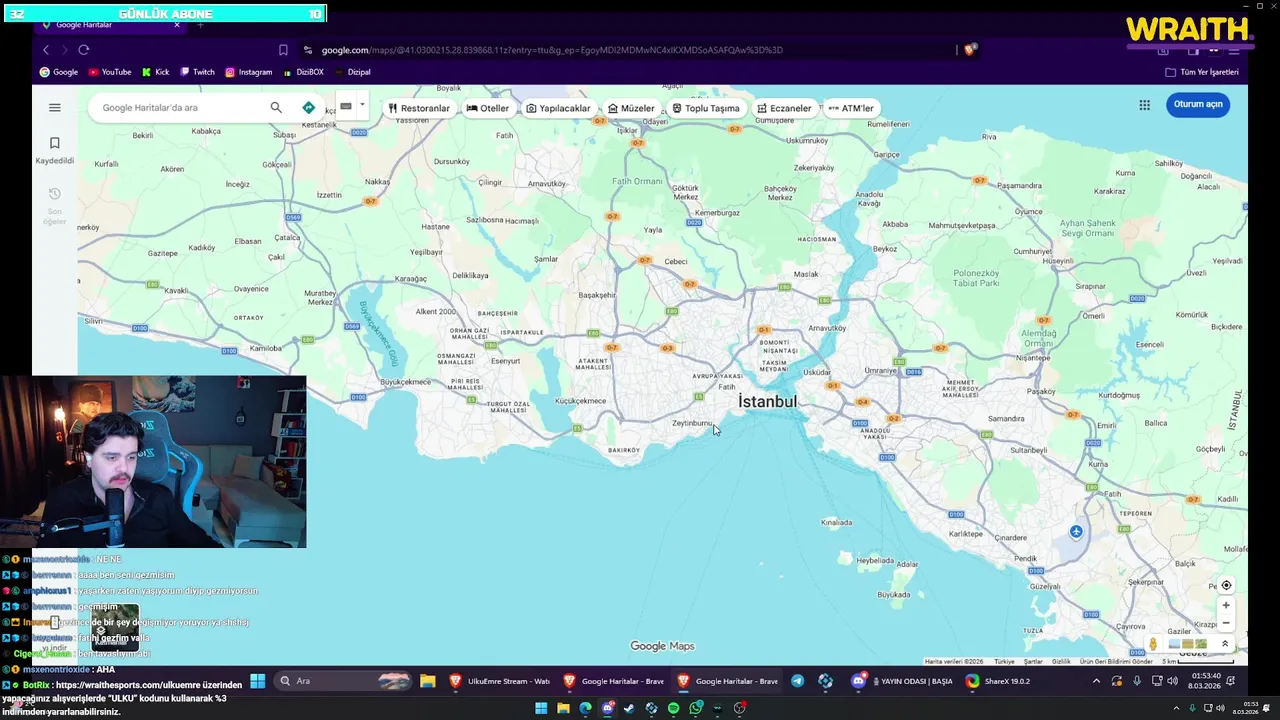Show hidden system tray icons

pos(1096,681)
